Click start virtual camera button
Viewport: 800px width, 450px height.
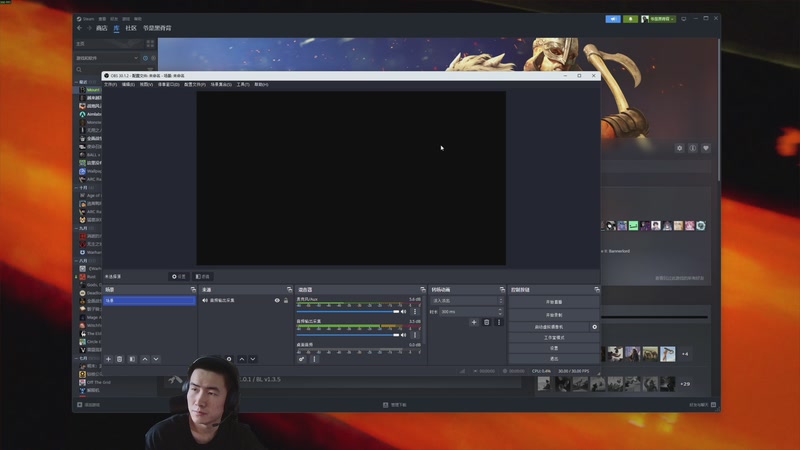pos(549,327)
